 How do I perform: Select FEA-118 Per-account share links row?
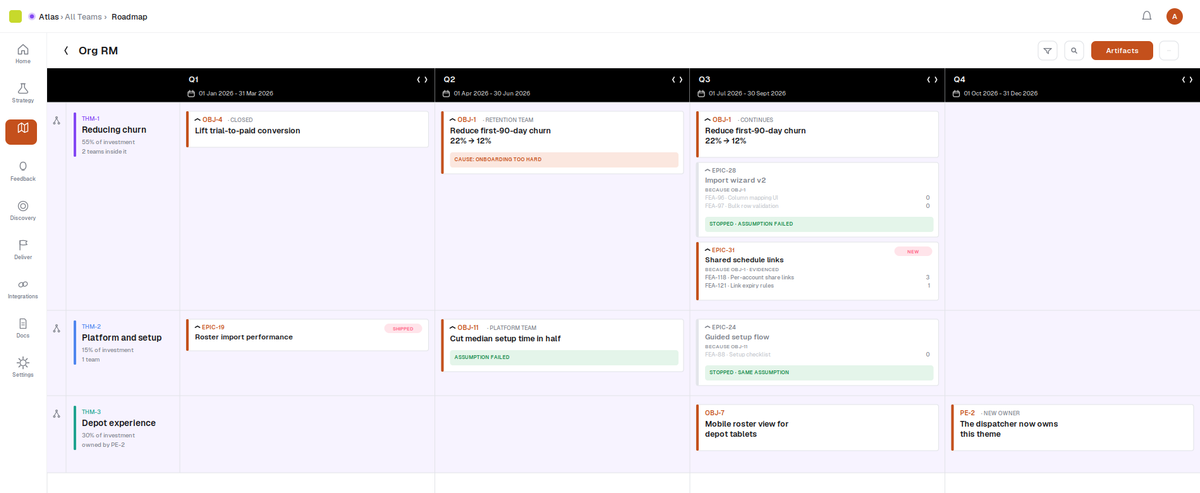817,277
